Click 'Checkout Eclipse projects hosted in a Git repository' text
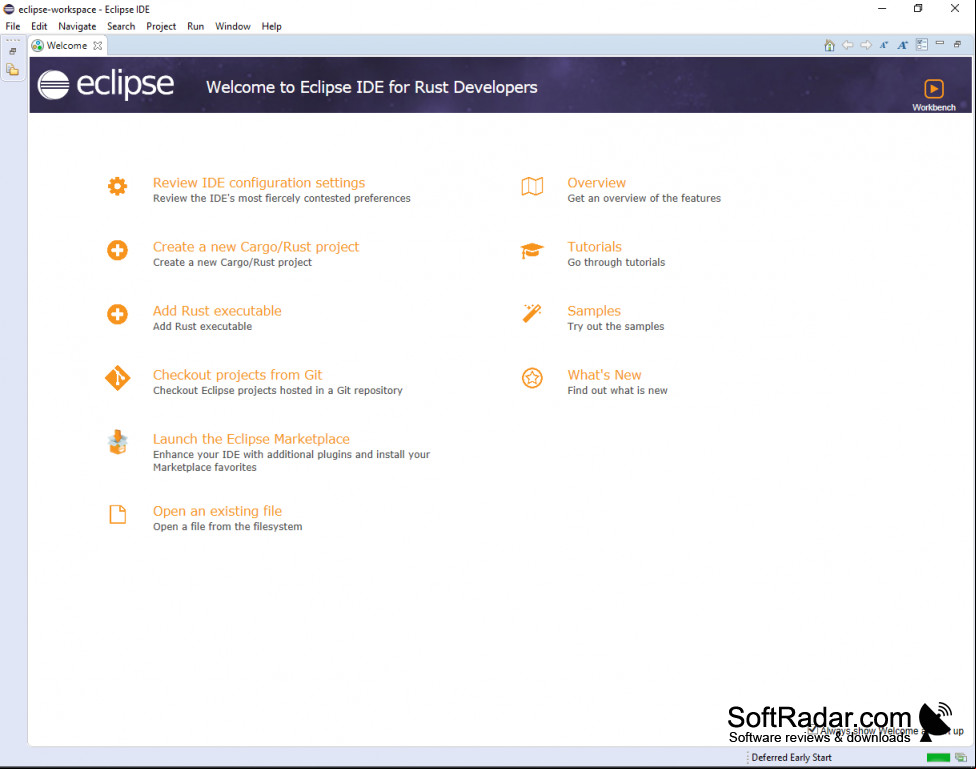Image resolution: width=976 pixels, height=769 pixels. [278, 390]
